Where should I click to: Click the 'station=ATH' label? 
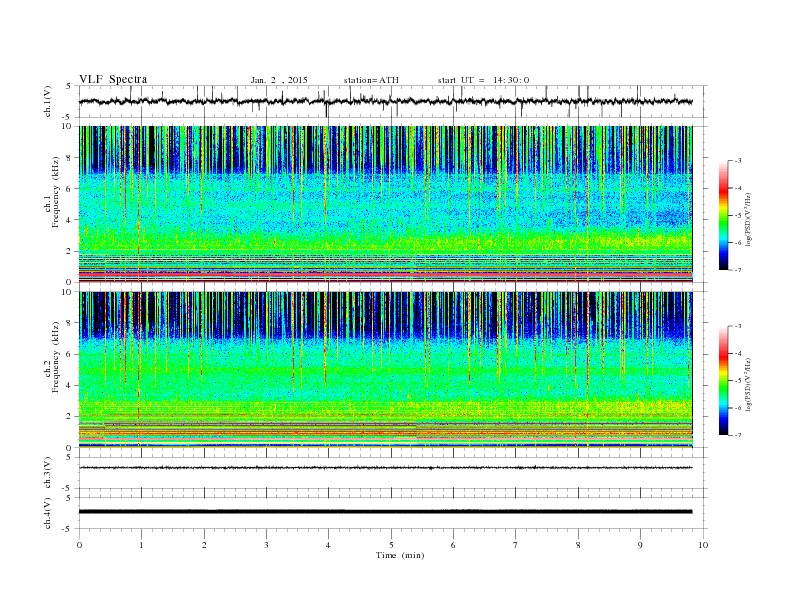click(371, 80)
